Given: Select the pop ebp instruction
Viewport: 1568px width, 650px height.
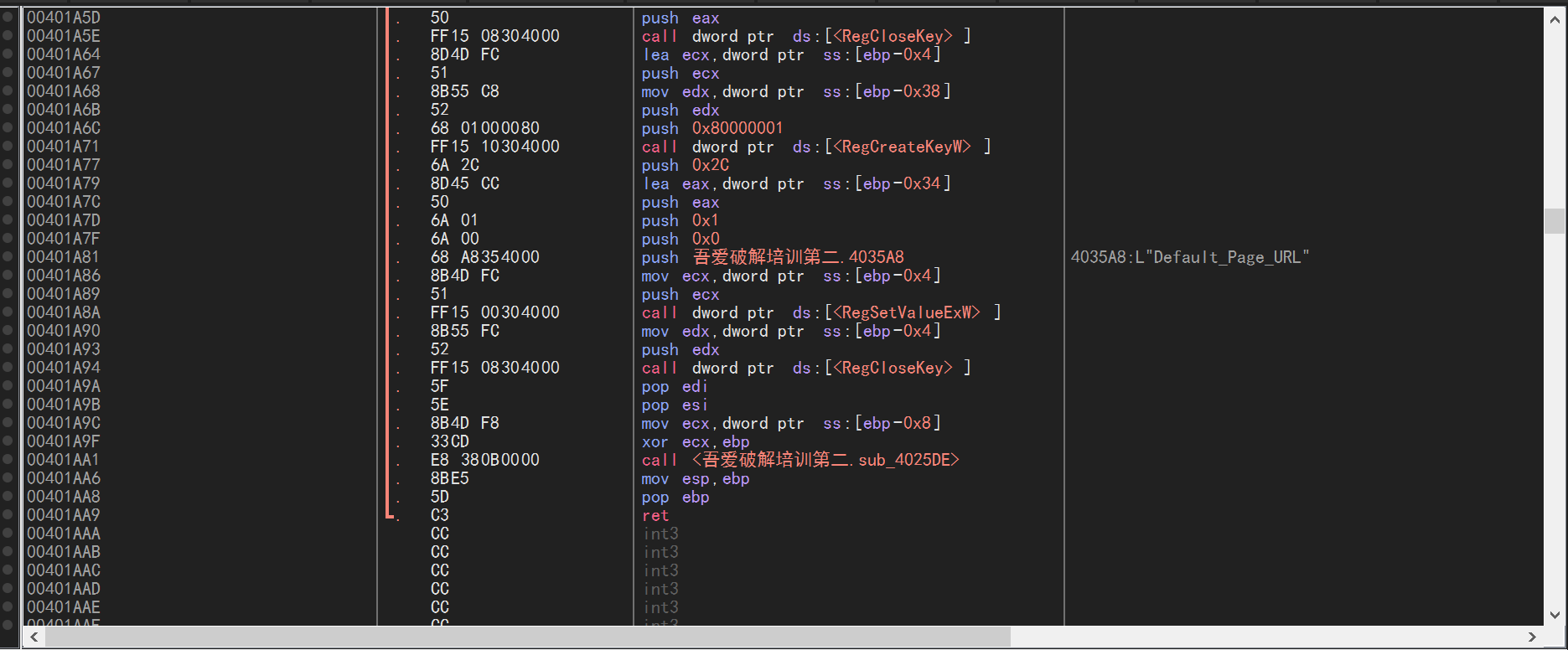Looking at the screenshot, I should (x=675, y=497).
